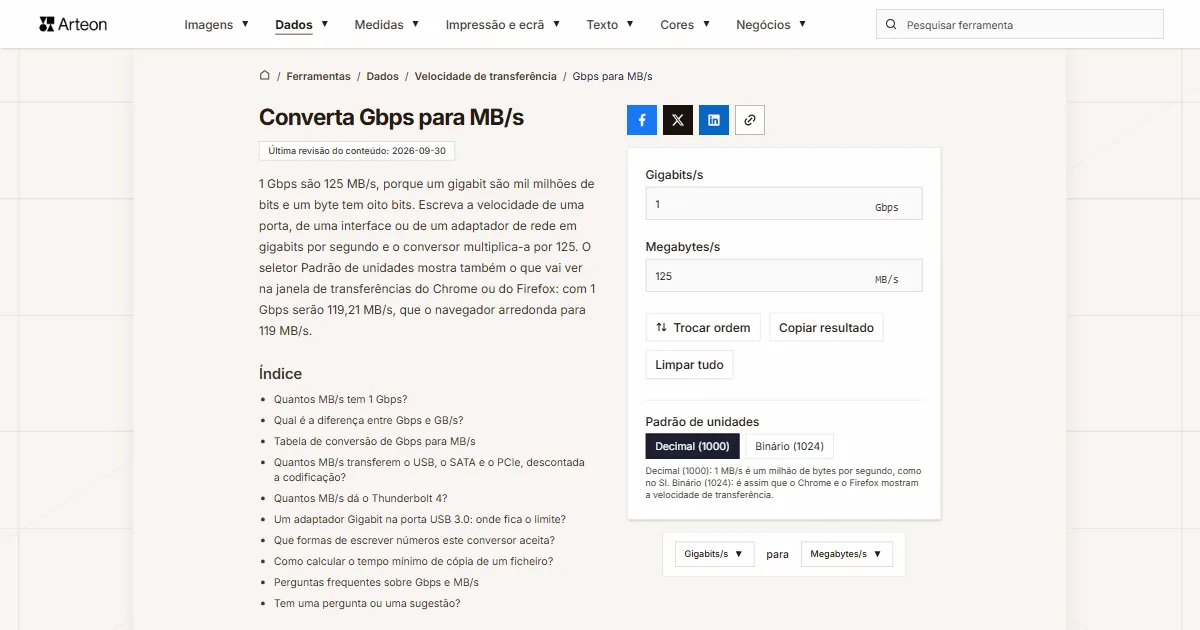Image resolution: width=1200 pixels, height=630 pixels.
Task: Jump to Perguntas frequentes sobre Gbps
Action: pos(376,582)
